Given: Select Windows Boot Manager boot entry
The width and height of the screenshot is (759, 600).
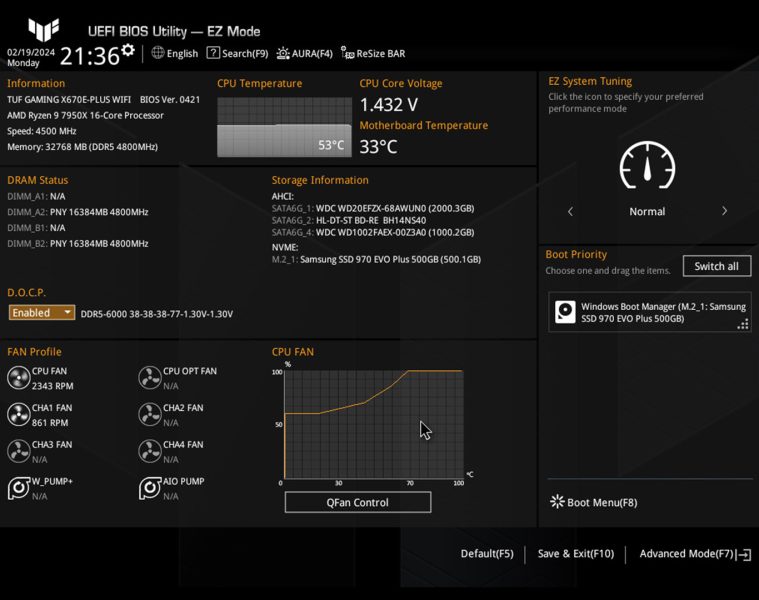Looking at the screenshot, I should [x=650, y=312].
